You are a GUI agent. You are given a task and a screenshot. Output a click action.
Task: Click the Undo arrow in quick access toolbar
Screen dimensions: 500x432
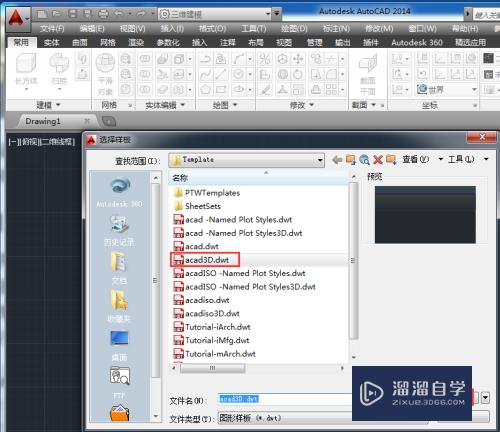pos(119,14)
